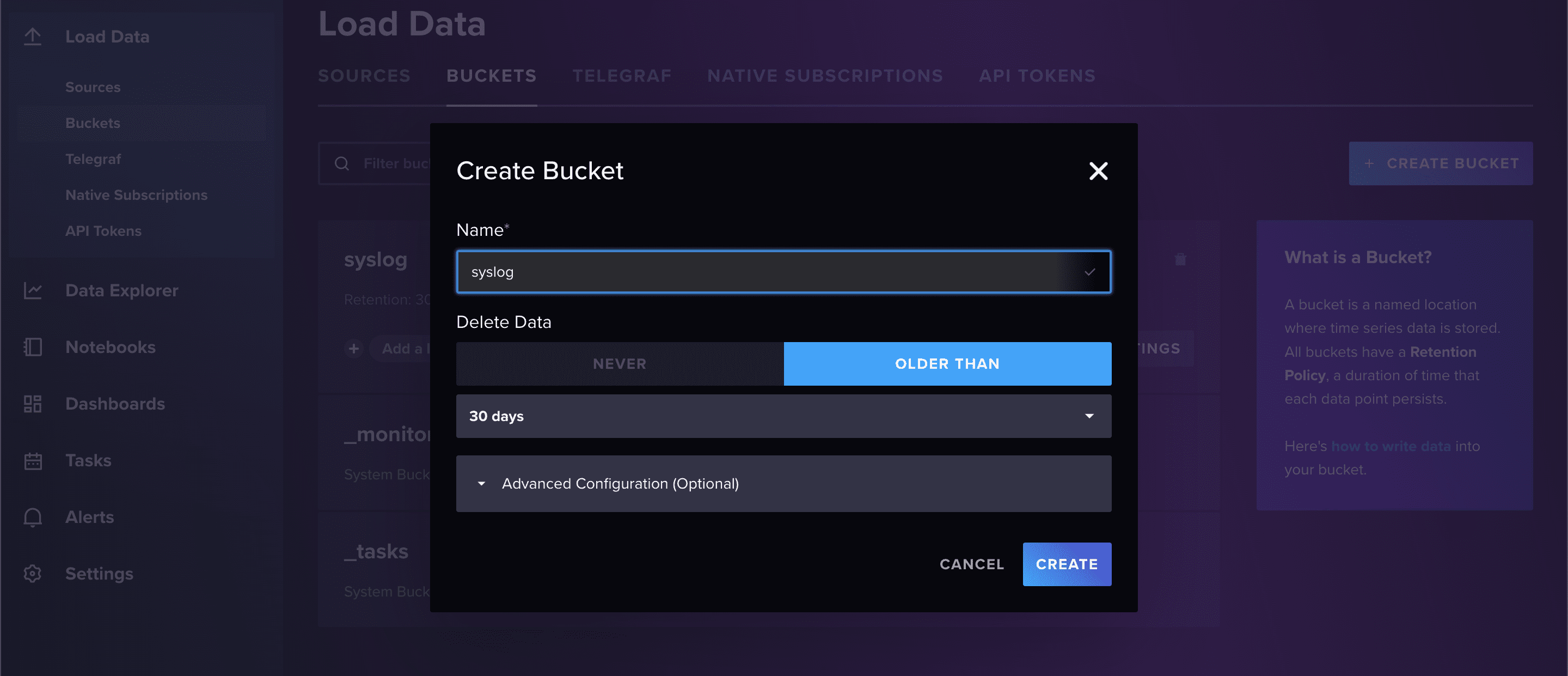The image size is (1568, 676).
Task: Click the Alerts icon in sidebar
Action: (33, 517)
